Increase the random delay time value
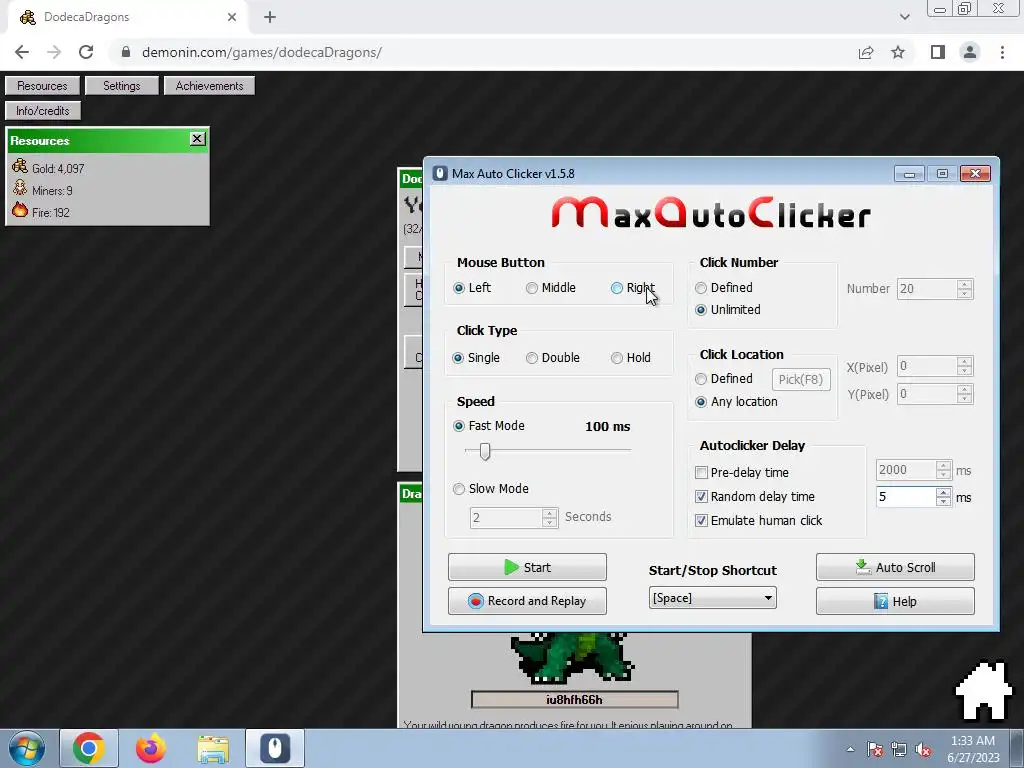The image size is (1024, 768). click(x=943, y=492)
